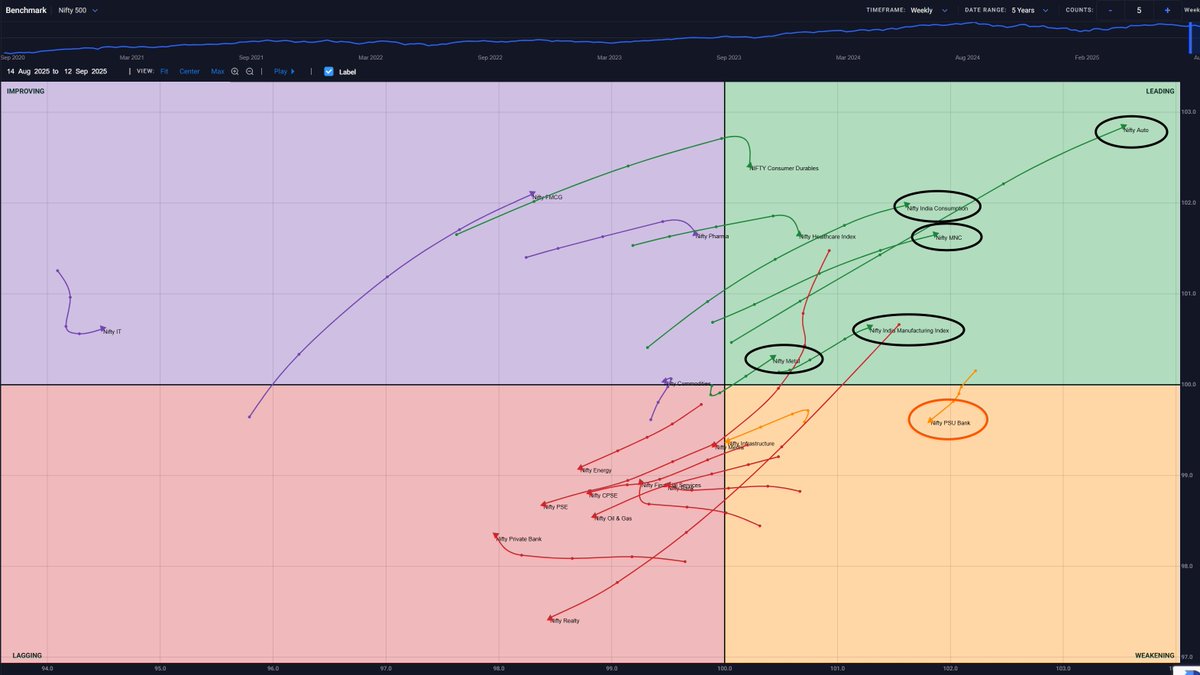The height and width of the screenshot is (675, 1200).
Task: Click the Nifty Healthcare Index arrowhead
Action: click(799, 235)
